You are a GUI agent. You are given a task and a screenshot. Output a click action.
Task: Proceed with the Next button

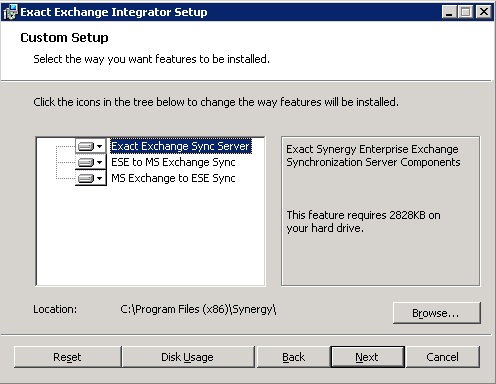pyautogui.click(x=367, y=357)
